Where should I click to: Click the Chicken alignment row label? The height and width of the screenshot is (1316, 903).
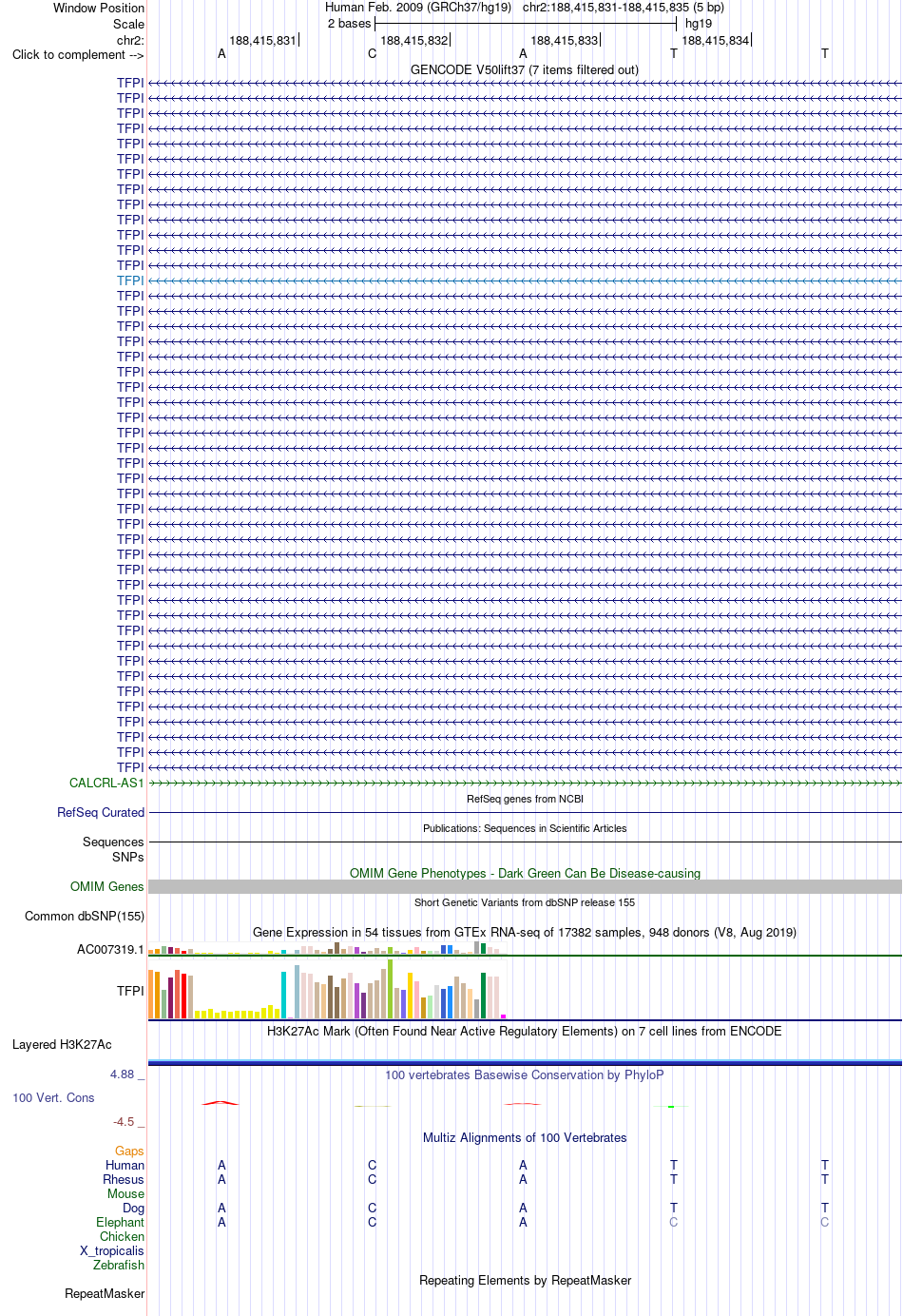coord(122,1236)
